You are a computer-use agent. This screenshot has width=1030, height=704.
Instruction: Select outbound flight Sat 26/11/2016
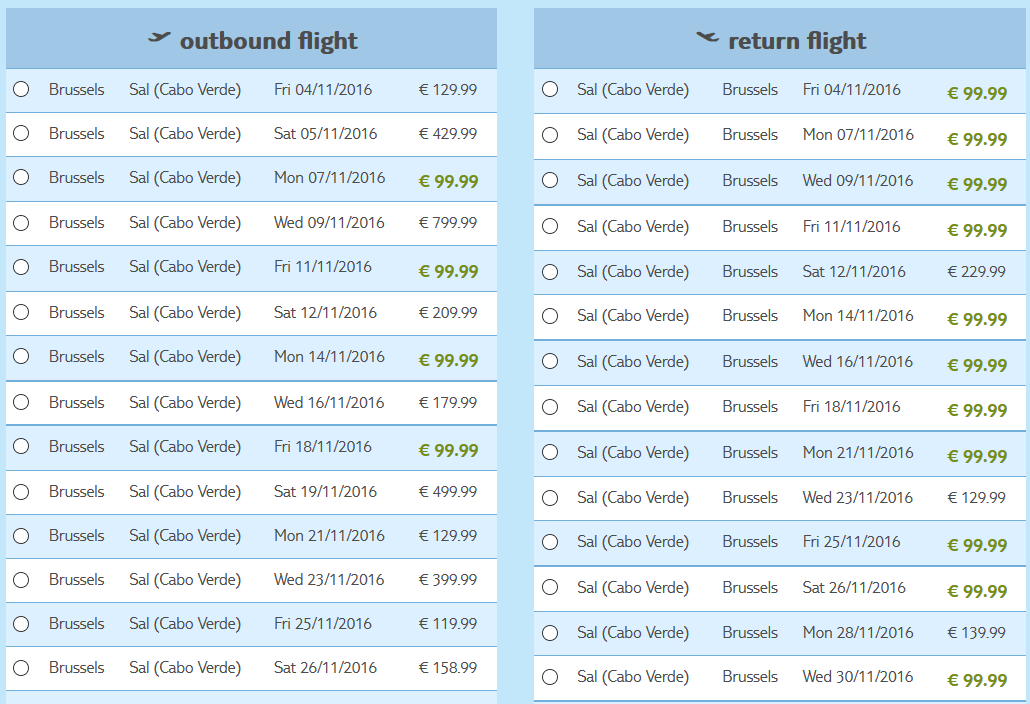click(21, 668)
